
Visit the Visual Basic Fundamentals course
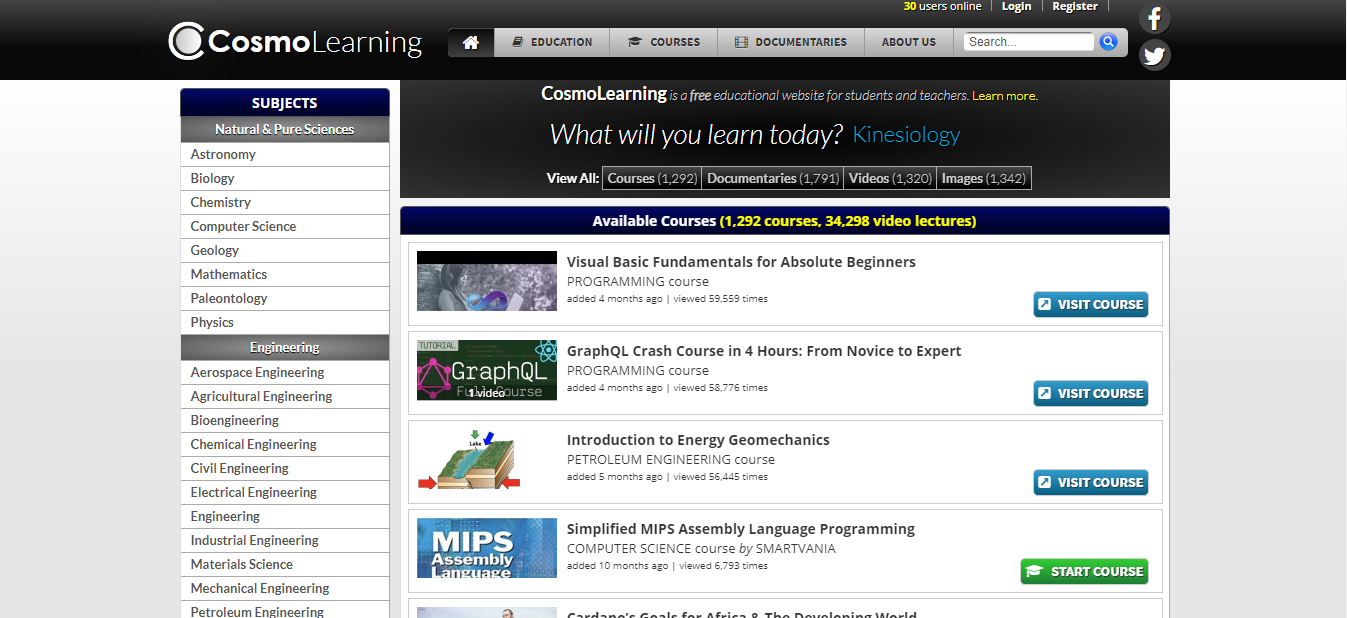1091,304
